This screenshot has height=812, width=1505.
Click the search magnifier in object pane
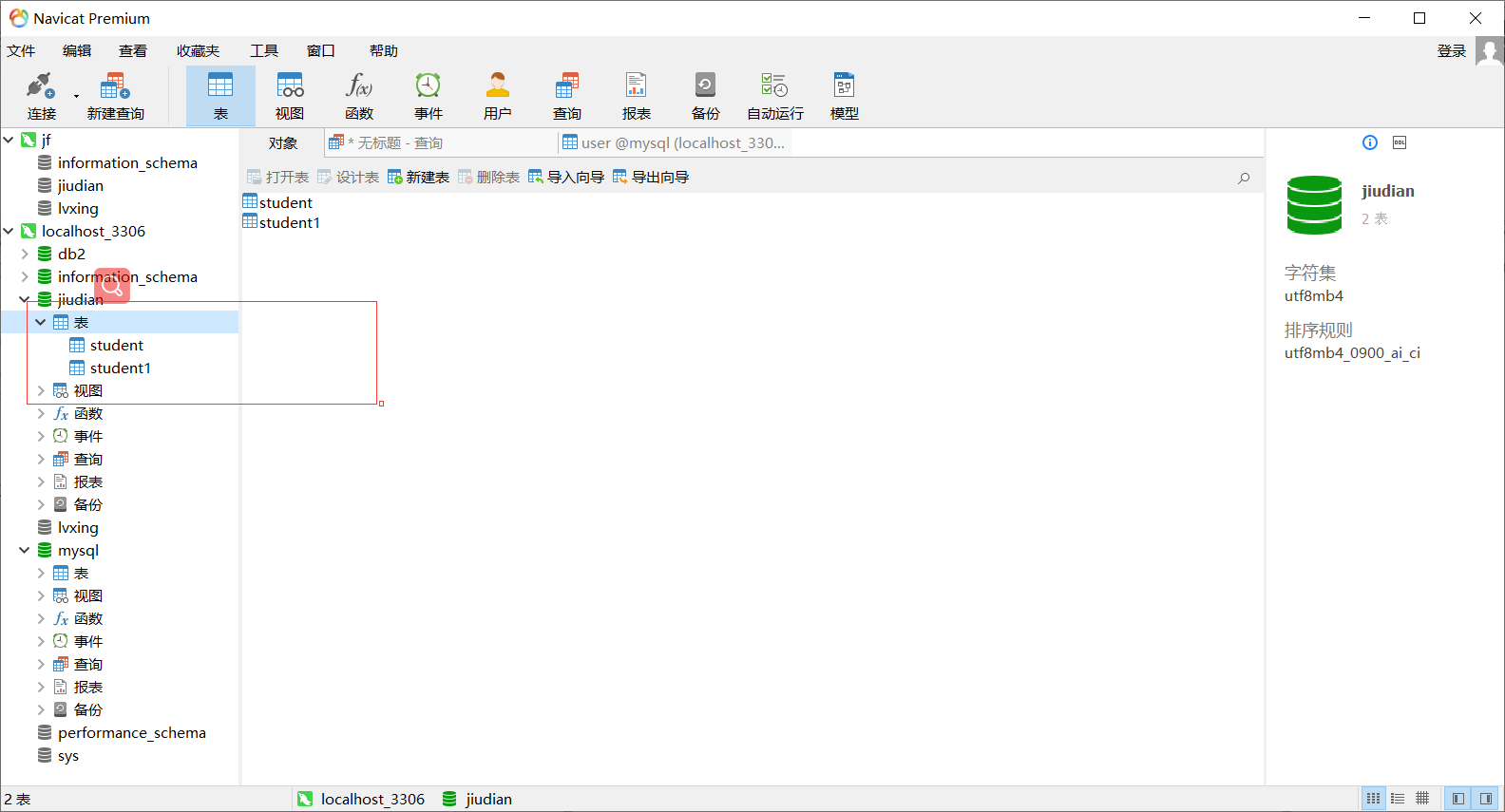click(1244, 178)
